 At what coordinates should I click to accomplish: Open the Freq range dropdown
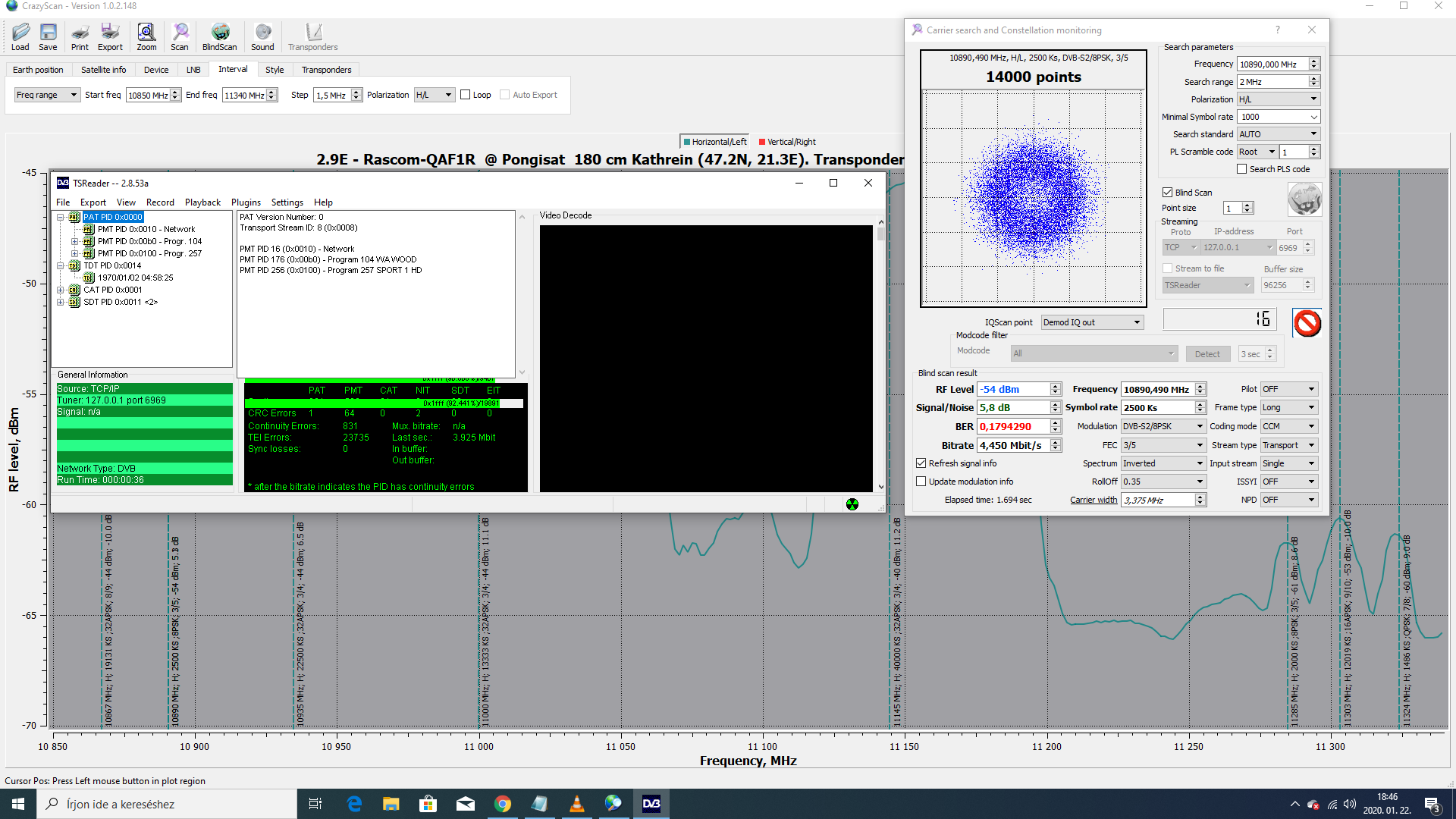pyautogui.click(x=47, y=95)
